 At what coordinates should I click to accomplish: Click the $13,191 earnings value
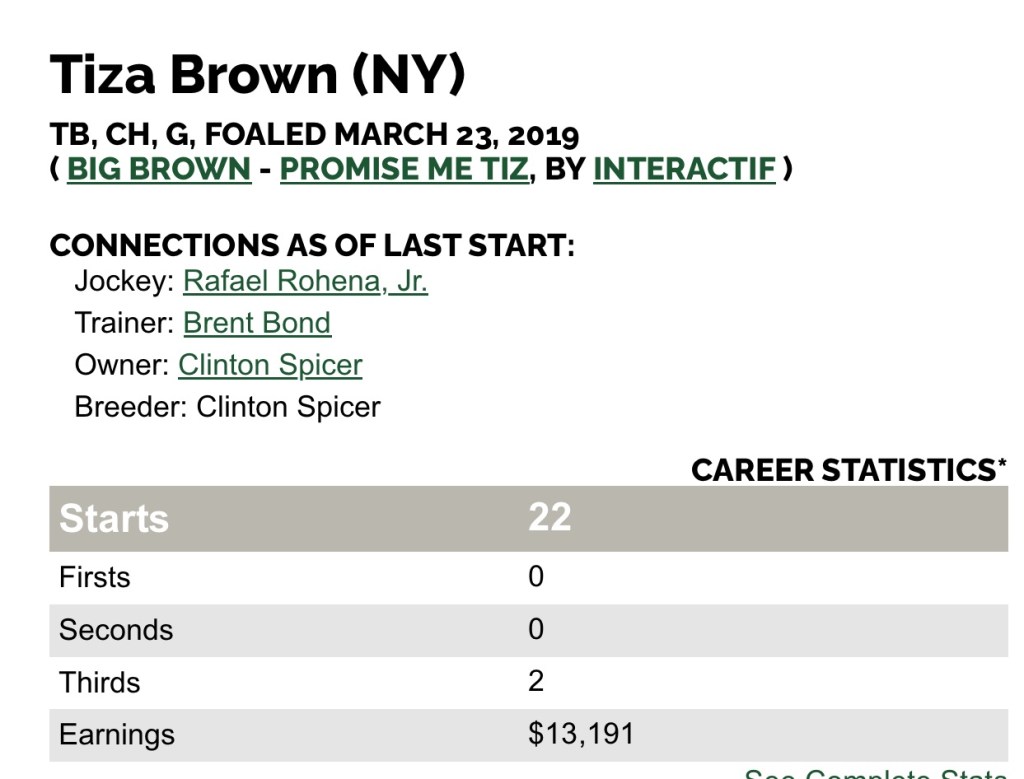(x=581, y=734)
